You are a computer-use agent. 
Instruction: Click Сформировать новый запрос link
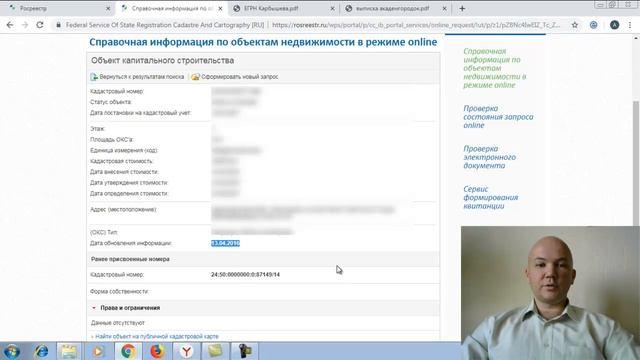(x=240, y=77)
